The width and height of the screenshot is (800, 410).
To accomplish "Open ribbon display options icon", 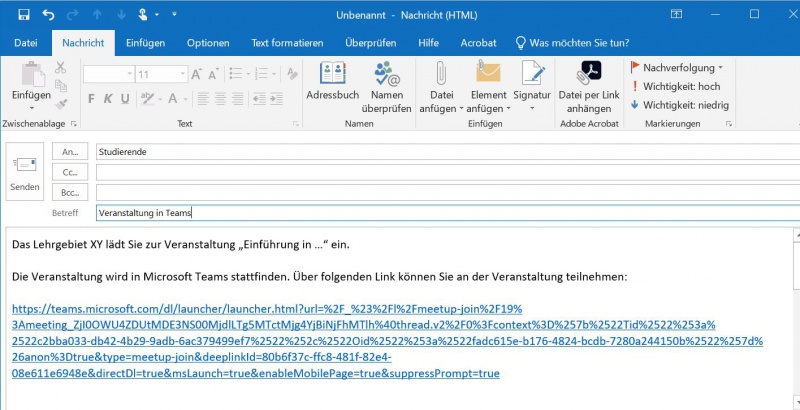I will click(677, 14).
